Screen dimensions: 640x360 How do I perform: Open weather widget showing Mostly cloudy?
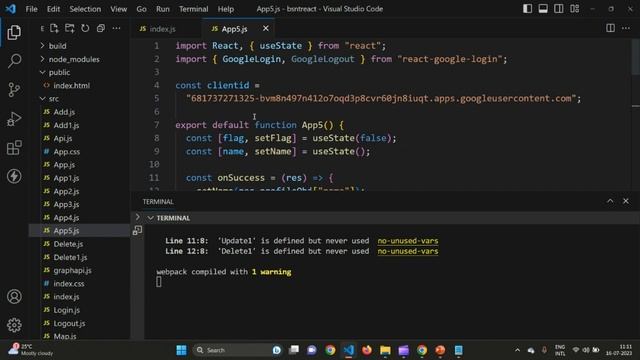31,350
